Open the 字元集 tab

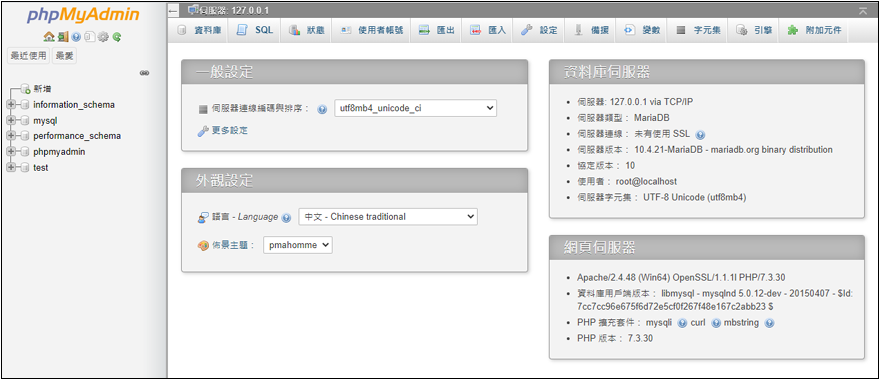pyautogui.click(x=698, y=31)
